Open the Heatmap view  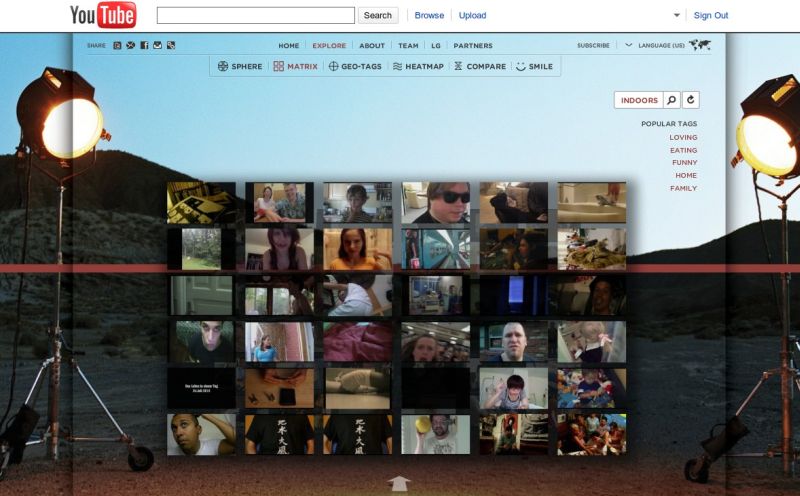(419, 67)
